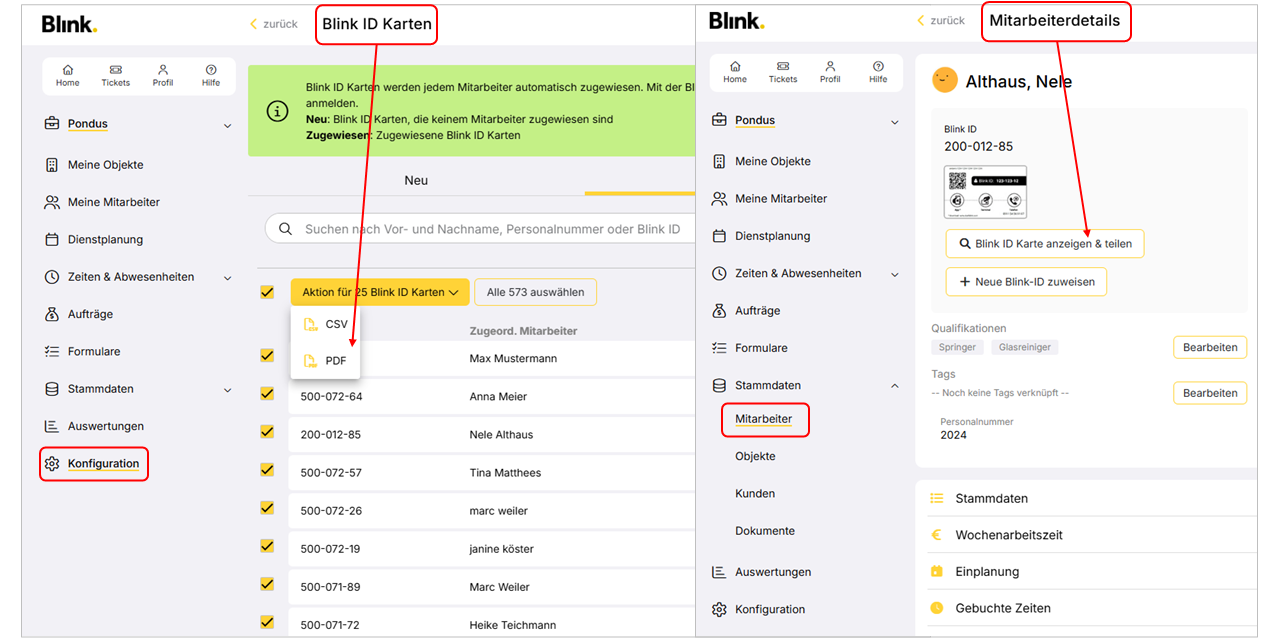Expand the Stammdaten menu above Auswertungen in left sidebar
1280x643 pixels.
pos(227,389)
